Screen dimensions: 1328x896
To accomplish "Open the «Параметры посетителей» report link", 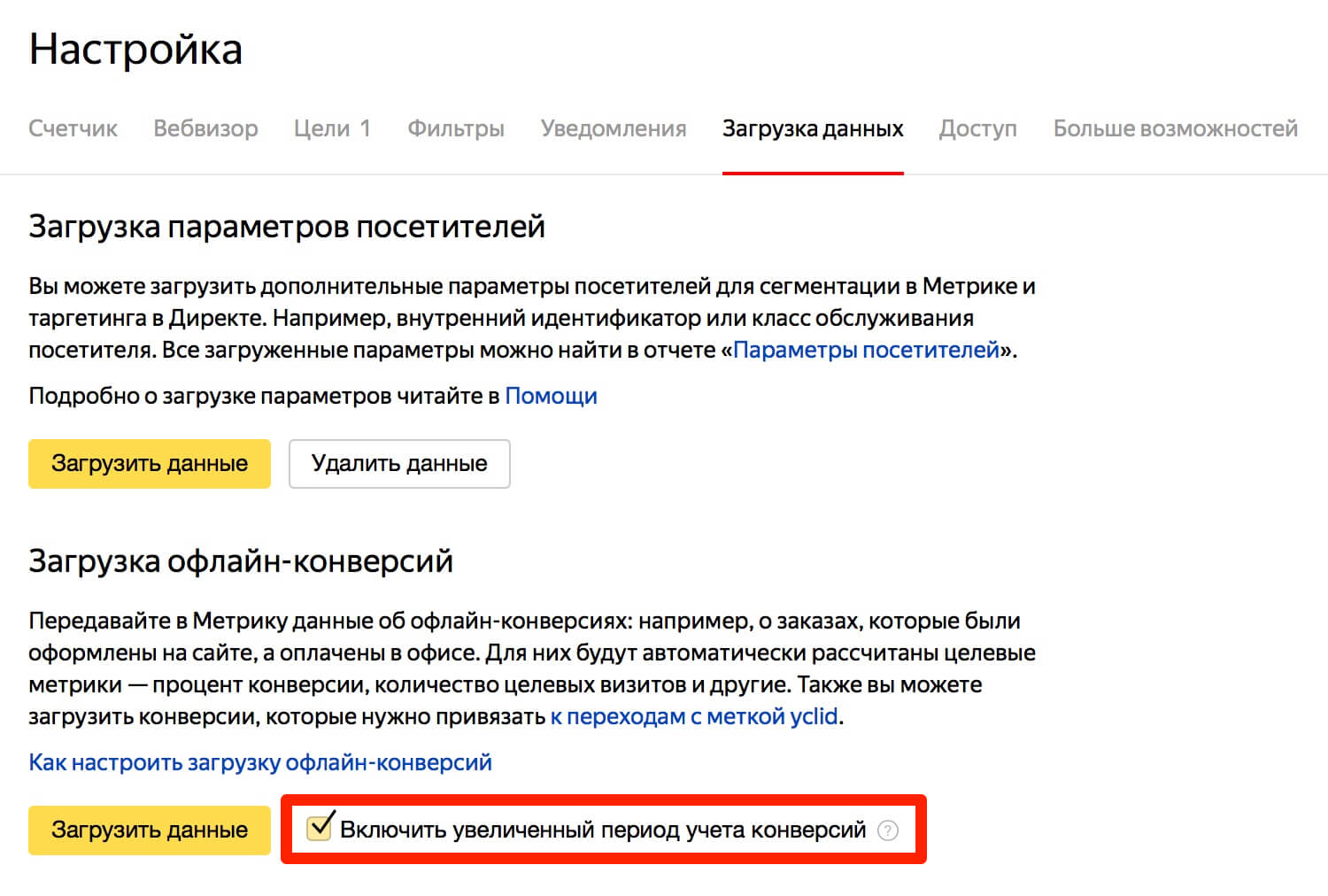I will 866,350.
